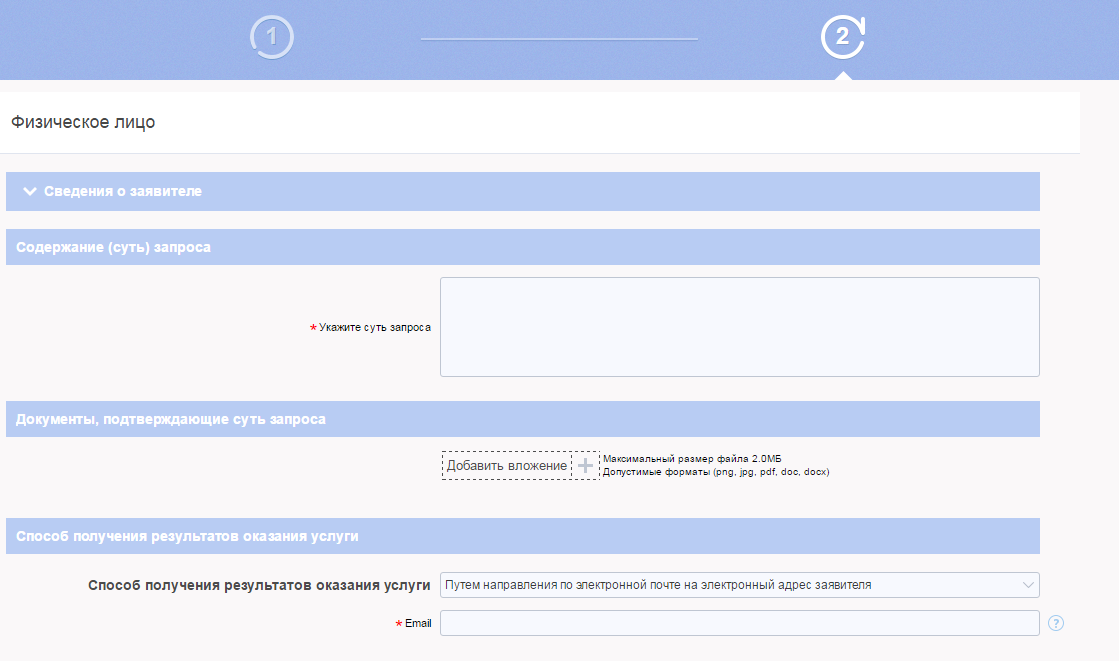1119x661 pixels.
Task: Click the Содержание (суть) запроса section header
Action: 113,247
